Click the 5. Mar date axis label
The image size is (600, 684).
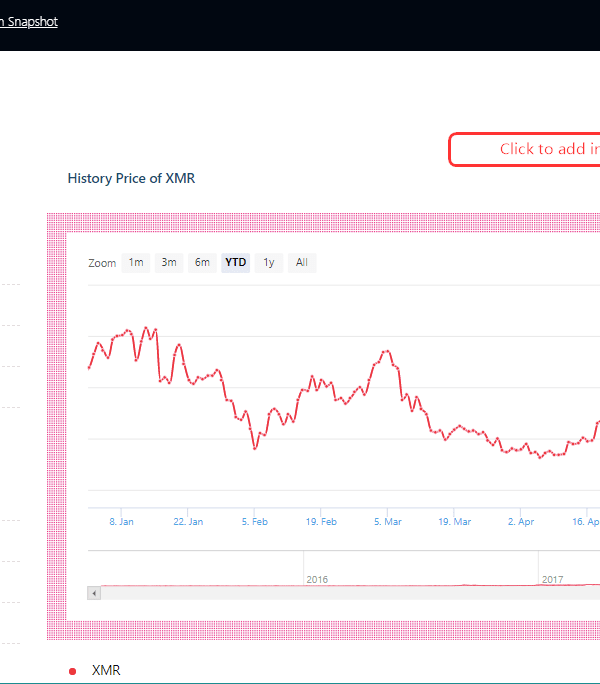tap(388, 522)
